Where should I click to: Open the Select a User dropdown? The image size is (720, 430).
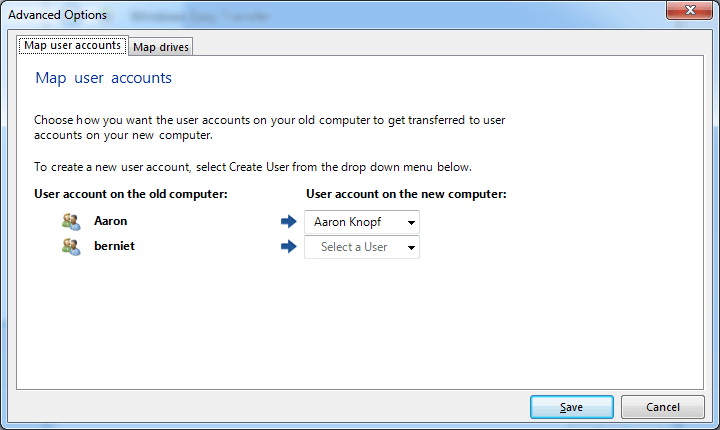pyautogui.click(x=361, y=247)
